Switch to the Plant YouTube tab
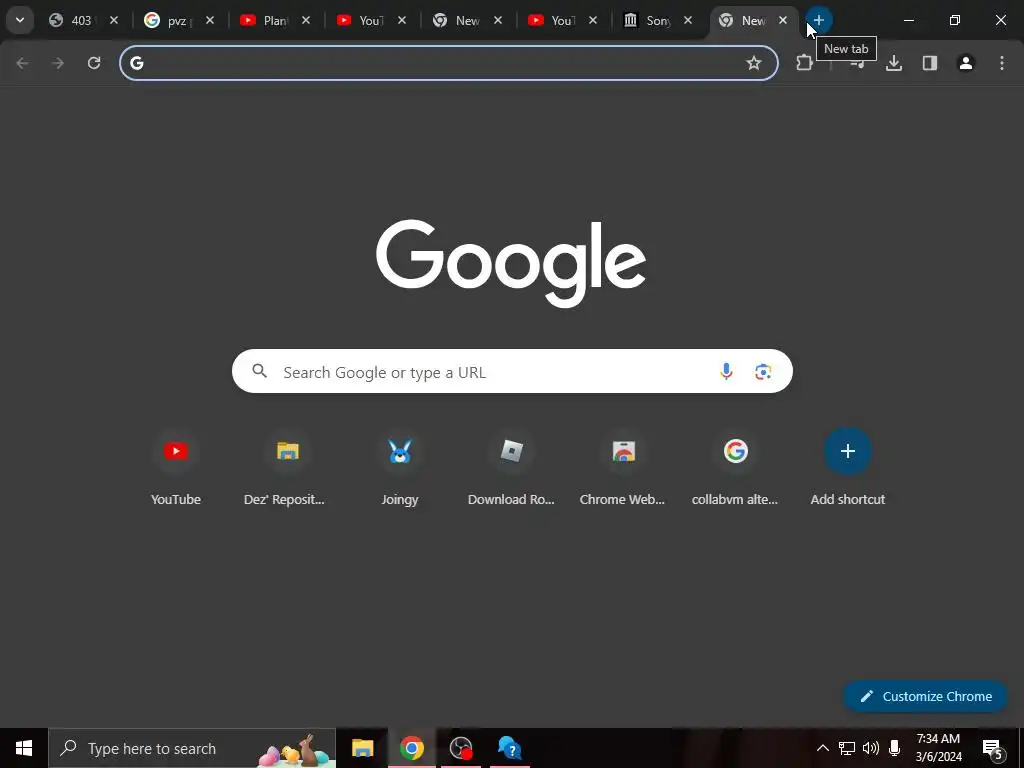Viewport: 1024px width, 768px height. coord(276,20)
